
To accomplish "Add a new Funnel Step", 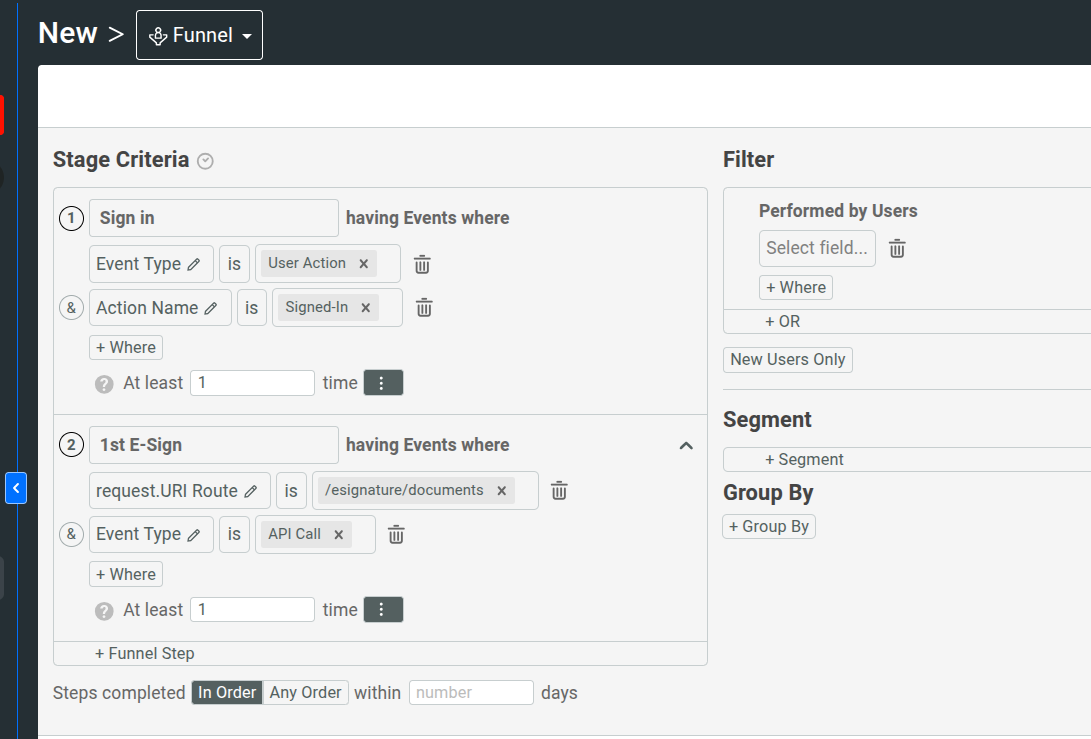I will tap(144, 653).
